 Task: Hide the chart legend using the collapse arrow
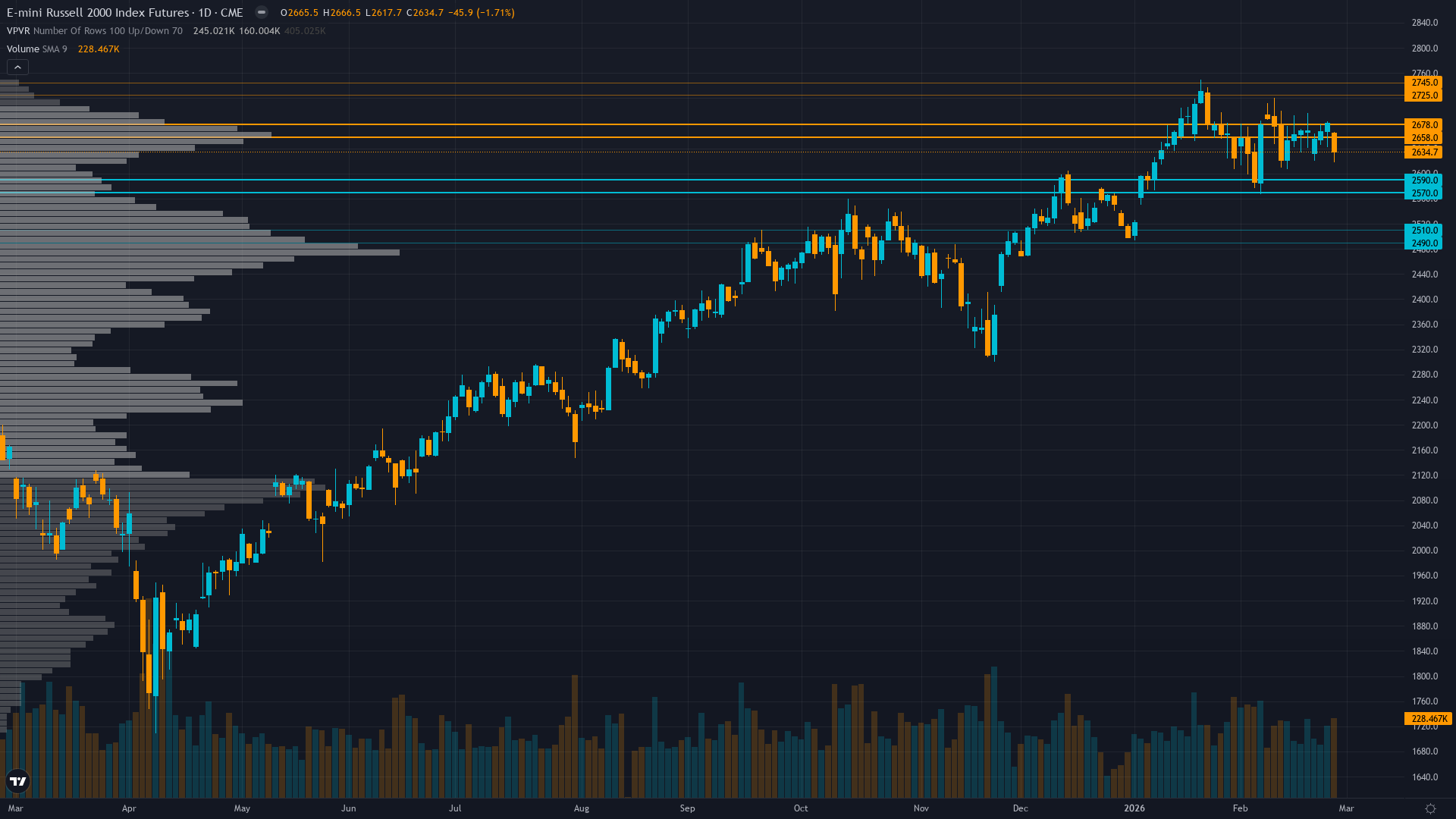(x=17, y=67)
